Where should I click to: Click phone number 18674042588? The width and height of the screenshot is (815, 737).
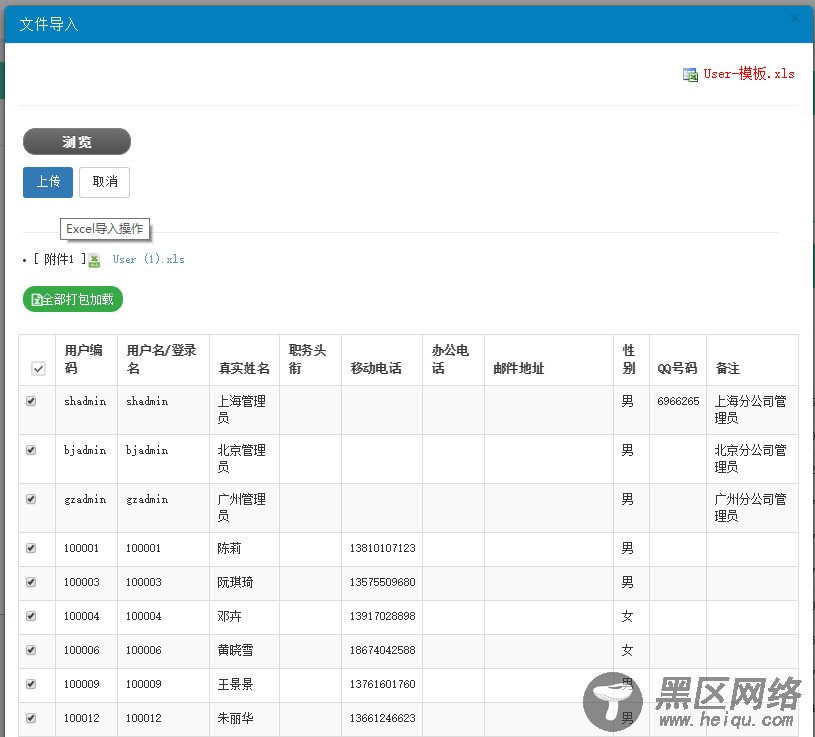pyautogui.click(x=383, y=650)
